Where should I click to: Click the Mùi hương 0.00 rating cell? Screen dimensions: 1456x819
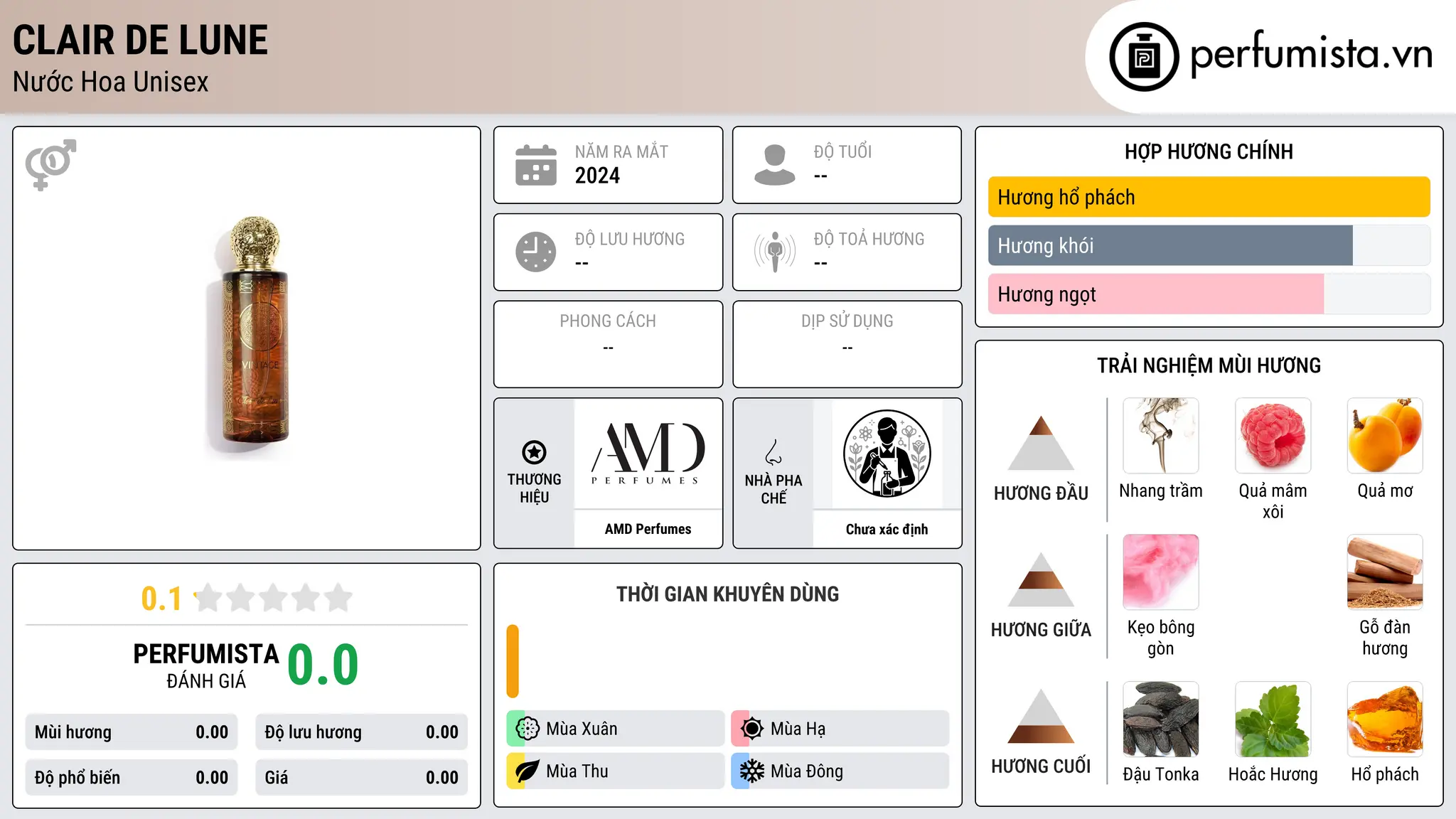(x=132, y=732)
